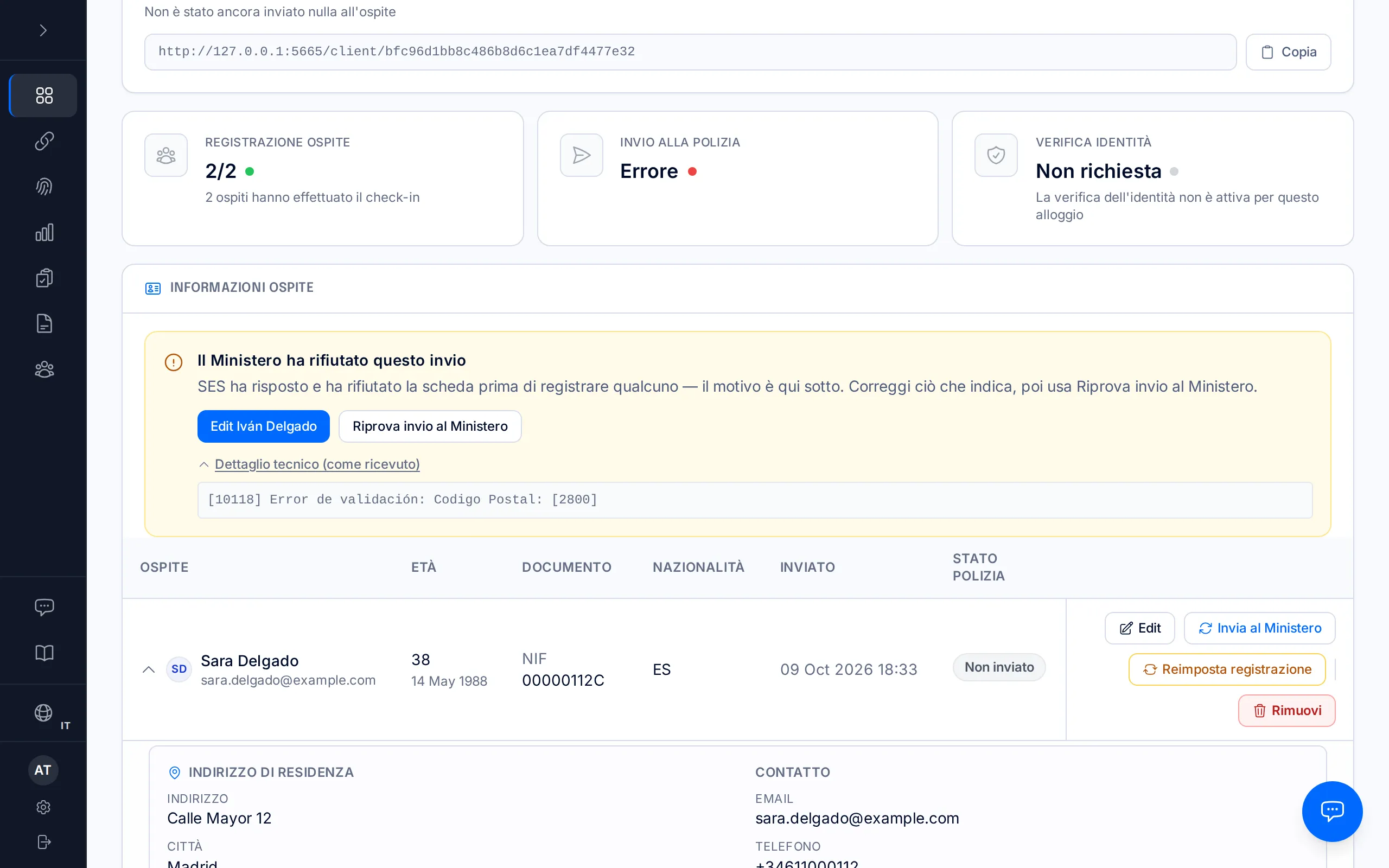
Task: Collapse Sara Delgado row with chevron
Action: pyautogui.click(x=149, y=669)
